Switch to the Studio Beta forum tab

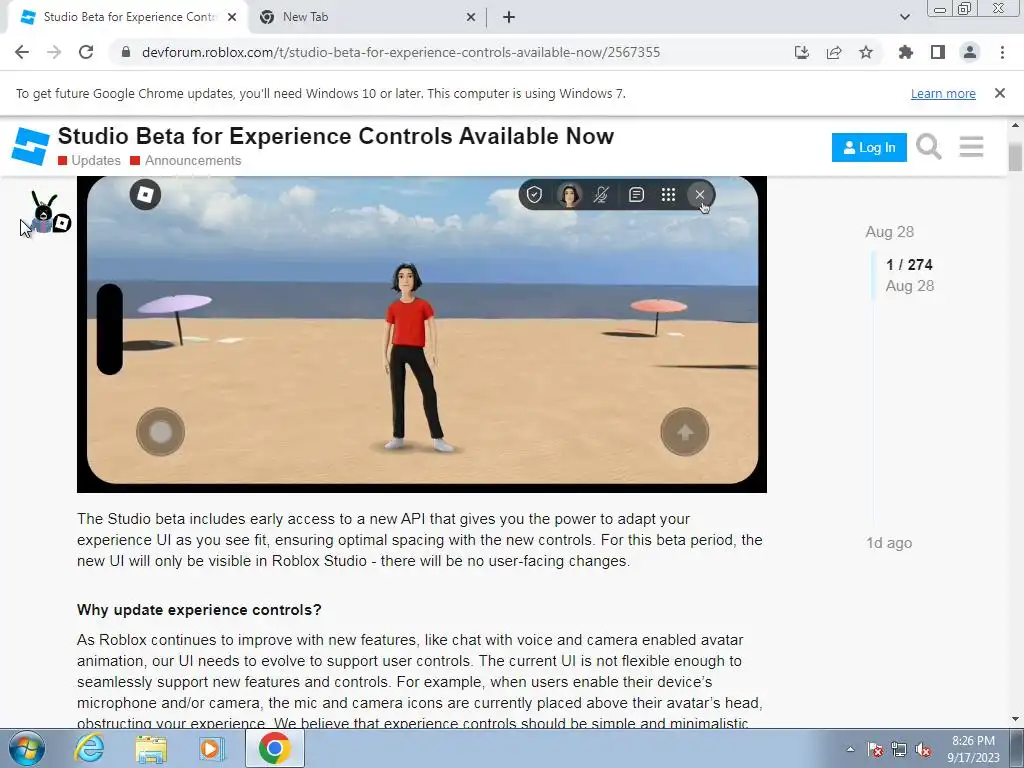pos(127,17)
